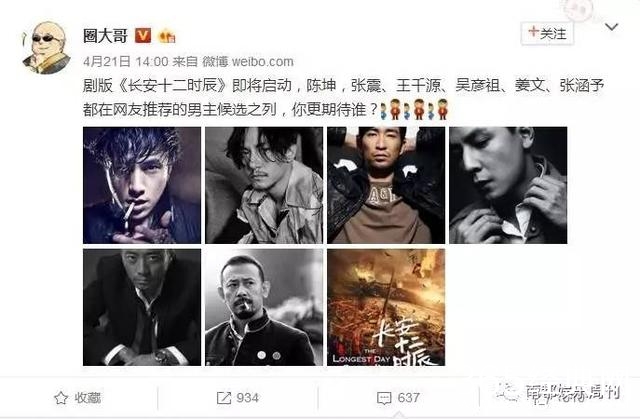The width and height of the screenshot is (640, 419).
Task: Open the photo of man in dark suit
Action: 142,307
